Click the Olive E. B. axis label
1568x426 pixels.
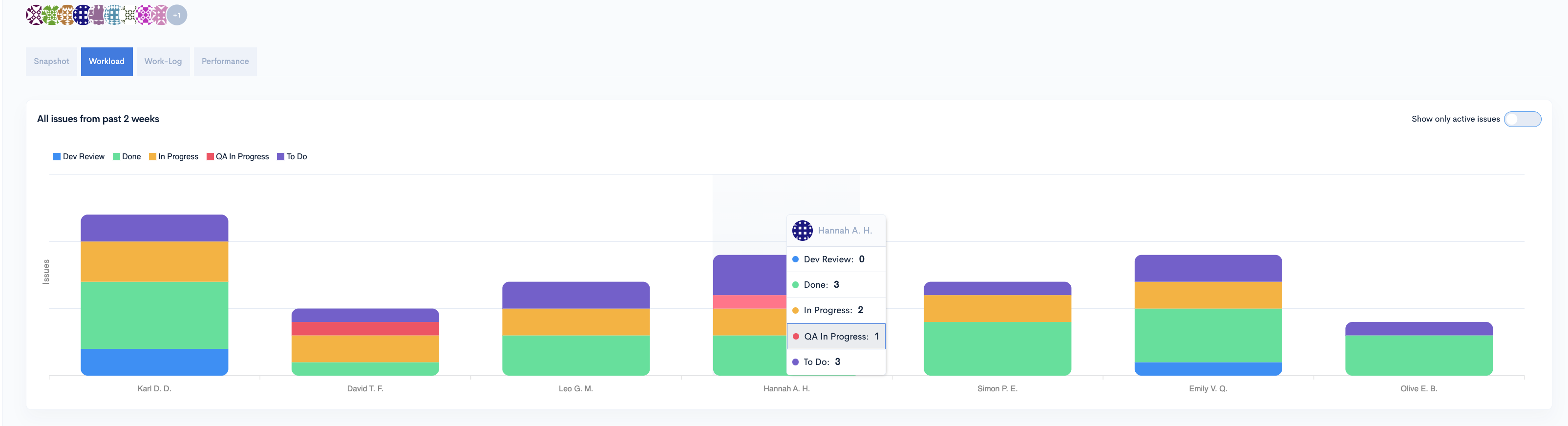1419,388
